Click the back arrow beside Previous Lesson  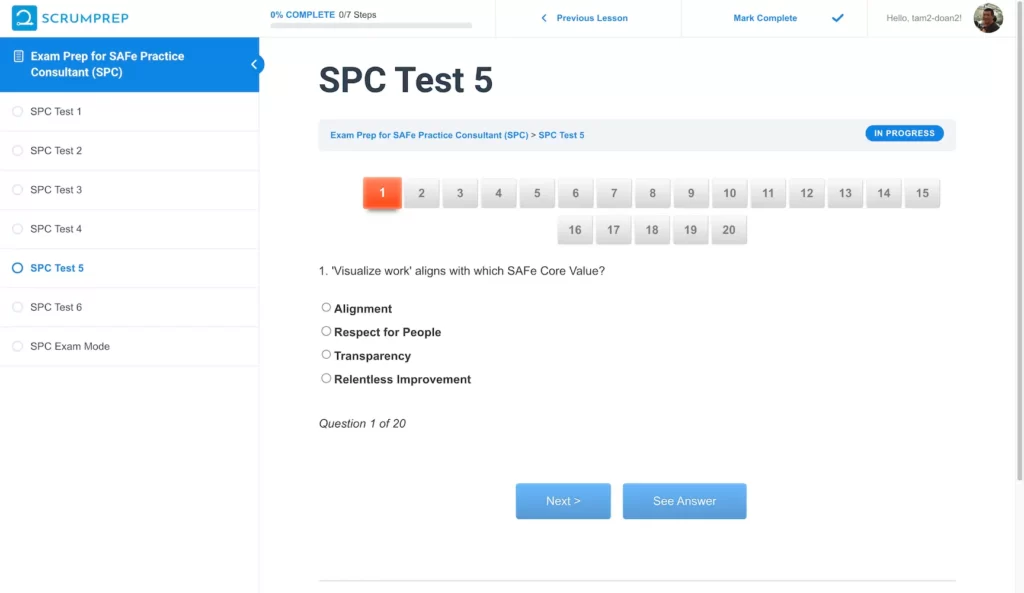544,18
